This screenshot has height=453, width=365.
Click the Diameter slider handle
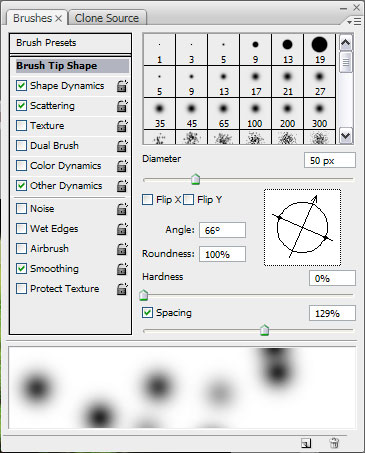(196, 179)
